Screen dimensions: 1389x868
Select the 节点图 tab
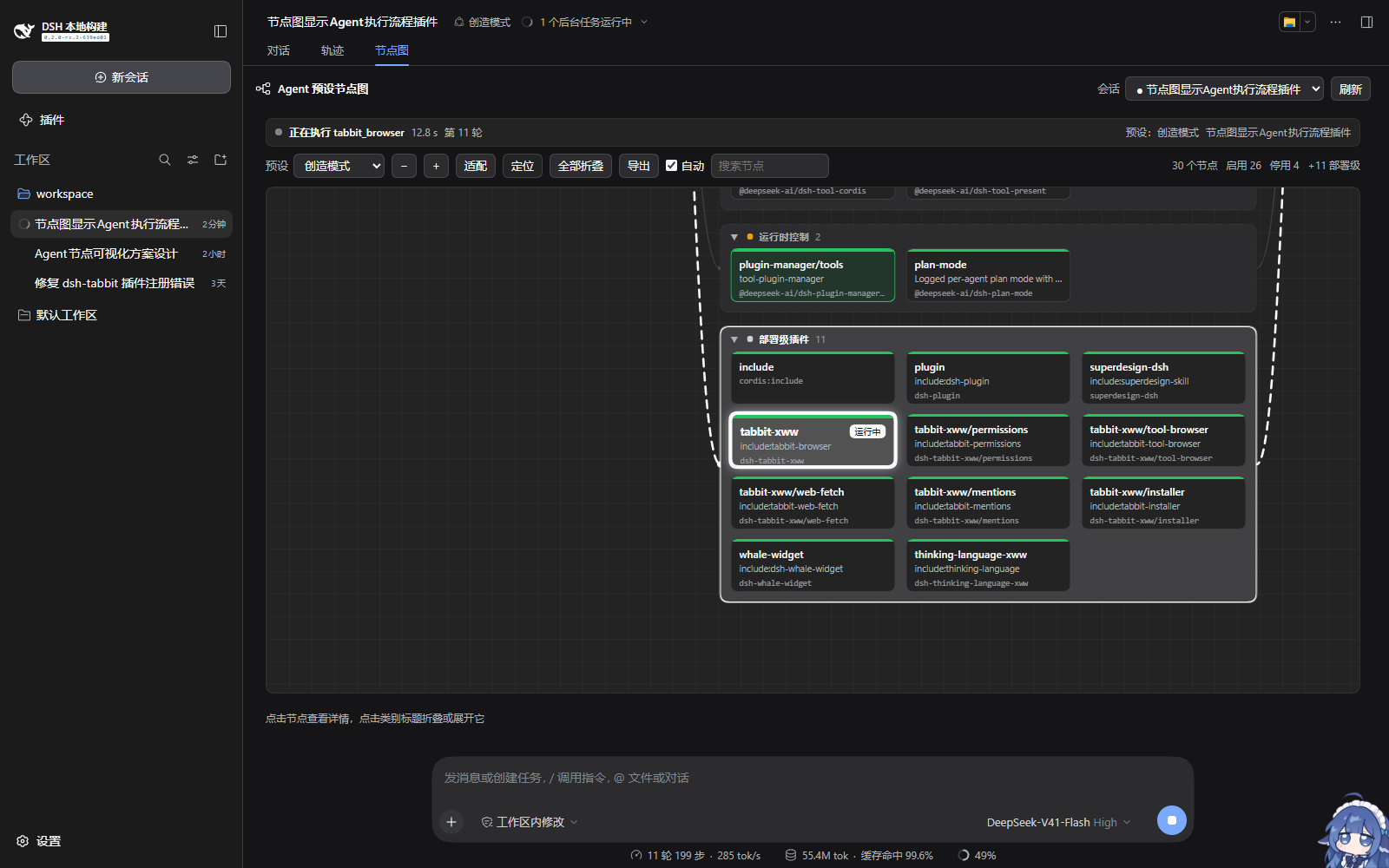392,50
